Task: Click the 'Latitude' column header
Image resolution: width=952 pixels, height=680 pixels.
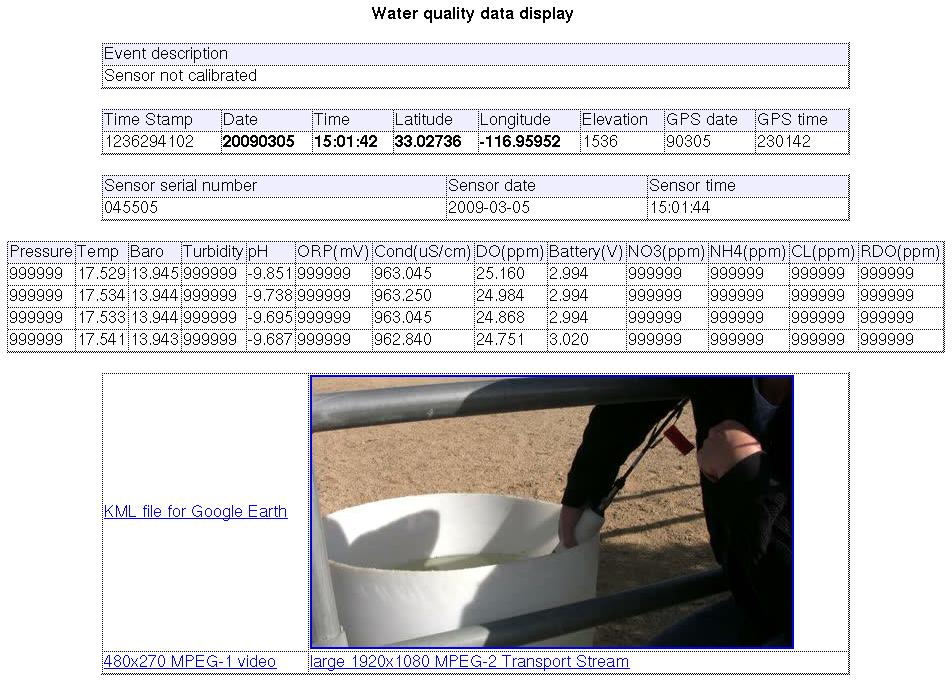Action: [434, 120]
